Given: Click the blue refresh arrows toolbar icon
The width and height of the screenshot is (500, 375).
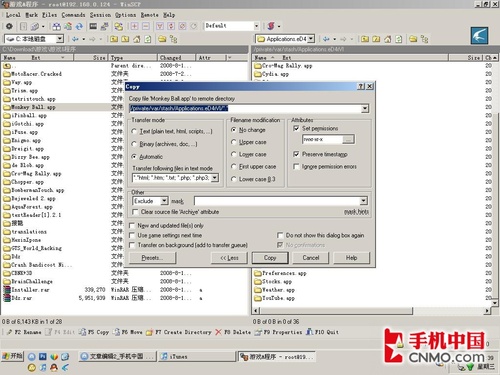Looking at the screenshot, I should click(x=79, y=26).
